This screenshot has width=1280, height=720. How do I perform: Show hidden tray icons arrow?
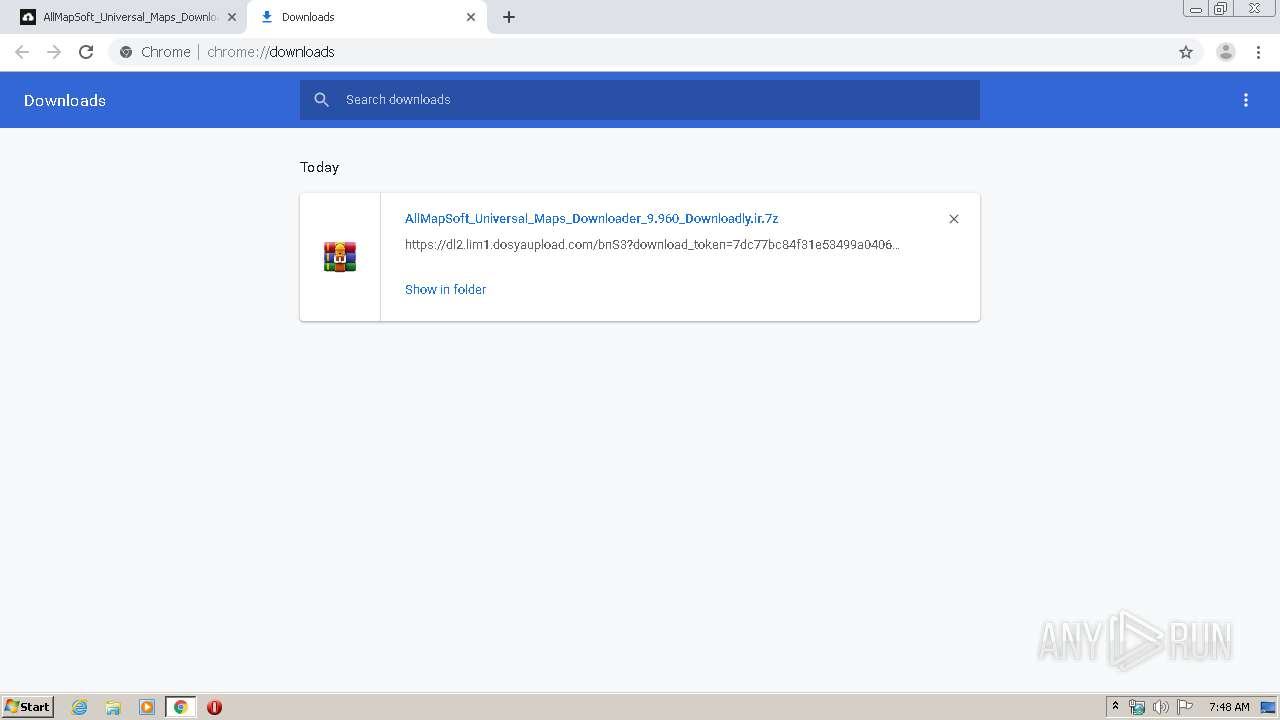click(x=1116, y=707)
